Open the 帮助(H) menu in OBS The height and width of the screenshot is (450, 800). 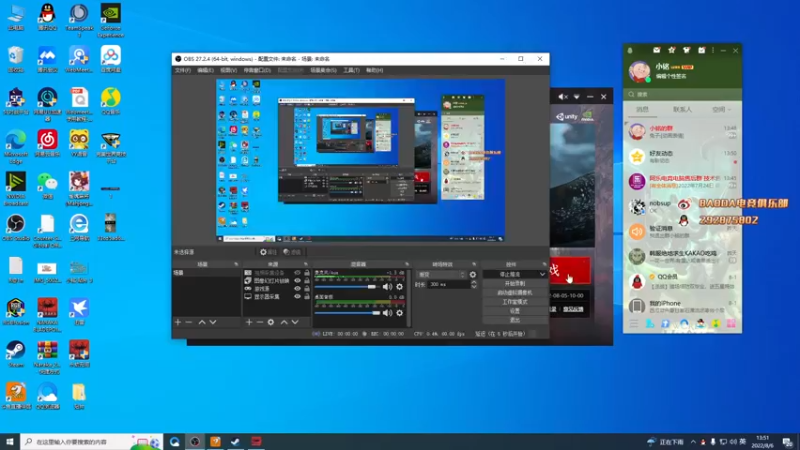point(374,70)
